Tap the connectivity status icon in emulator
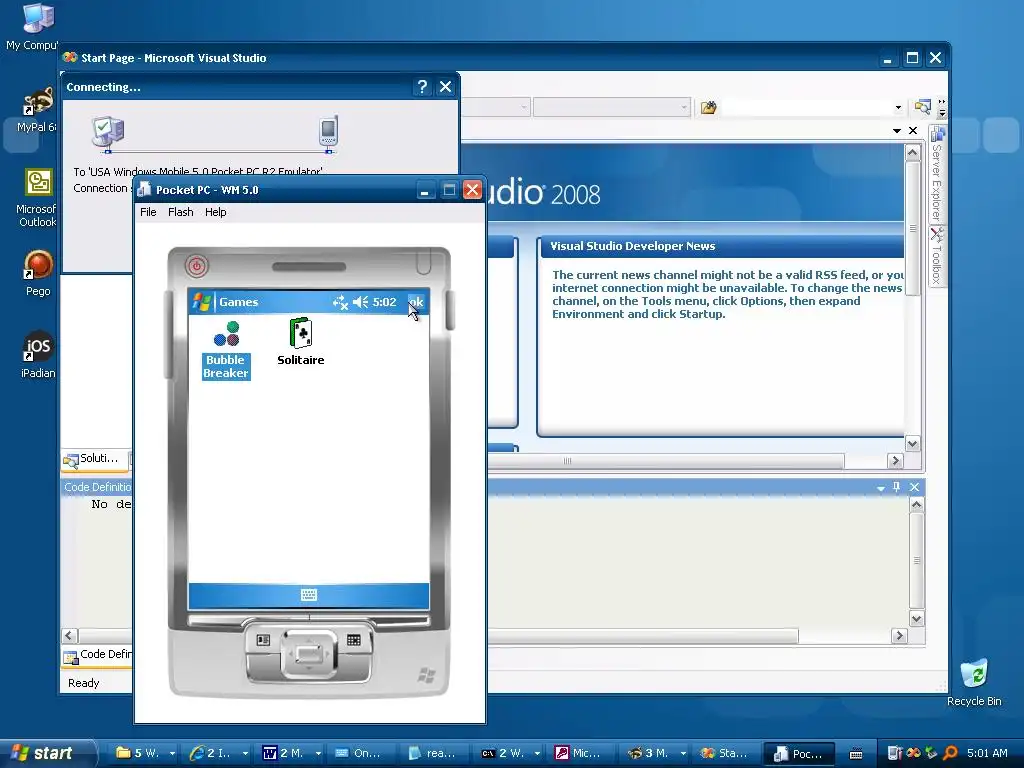This screenshot has width=1024, height=768. point(340,302)
